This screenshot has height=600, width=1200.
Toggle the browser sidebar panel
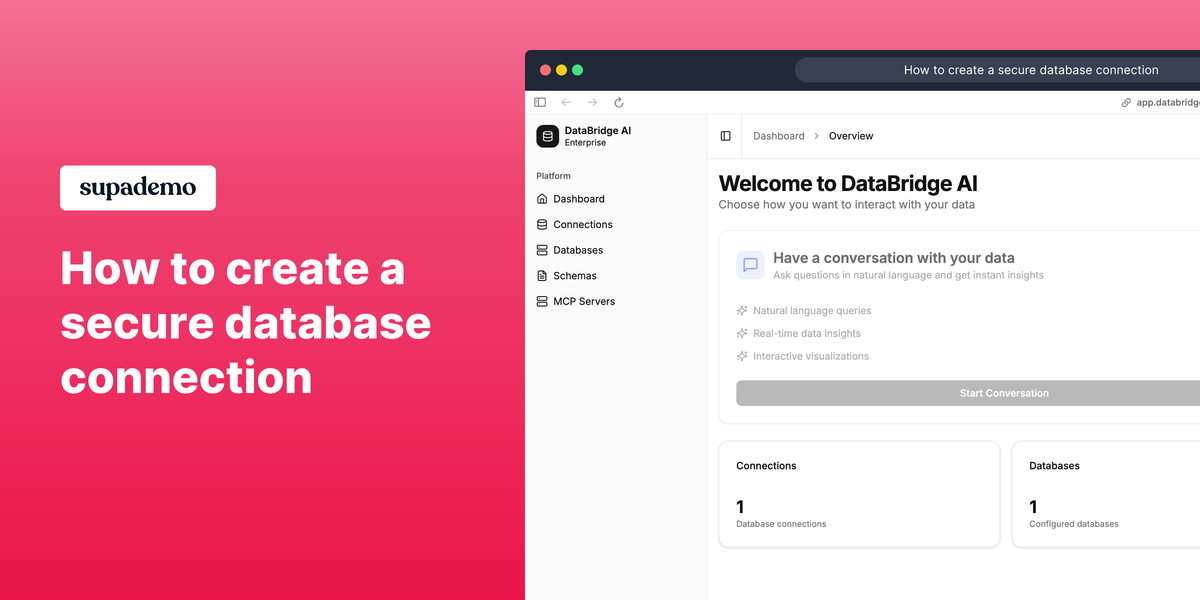click(x=539, y=101)
